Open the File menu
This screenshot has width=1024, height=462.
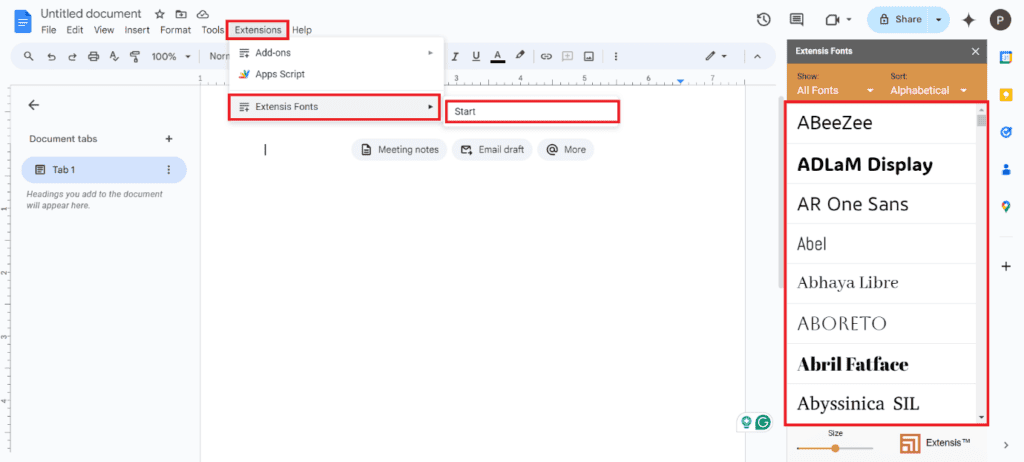pos(48,30)
